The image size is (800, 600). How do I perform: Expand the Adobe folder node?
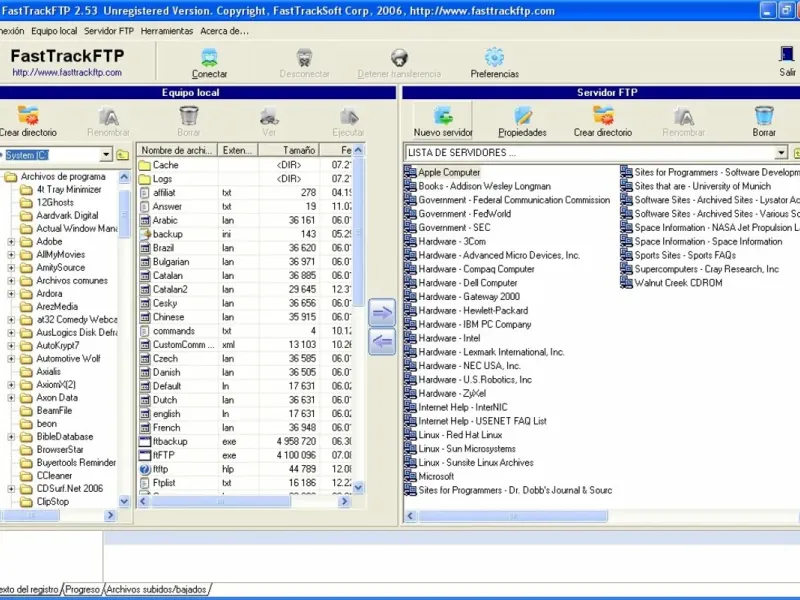[11, 242]
